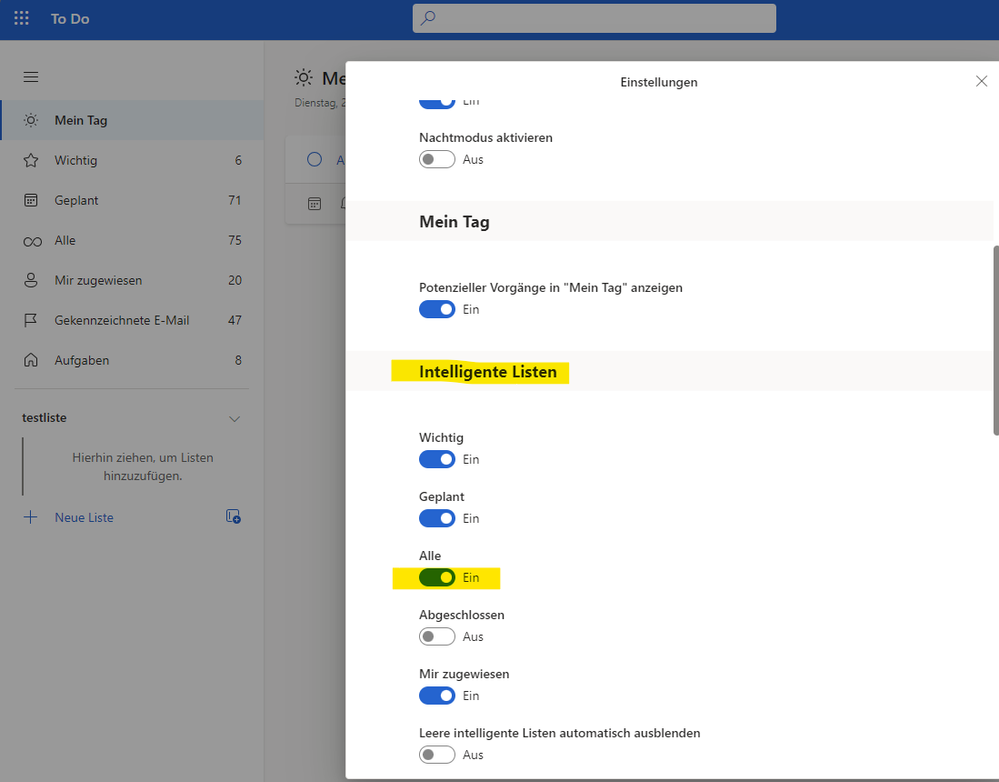Viewport: 999px width, 782px height.
Task: Toggle Nachtmodus aktivieren switch
Action: [437, 159]
